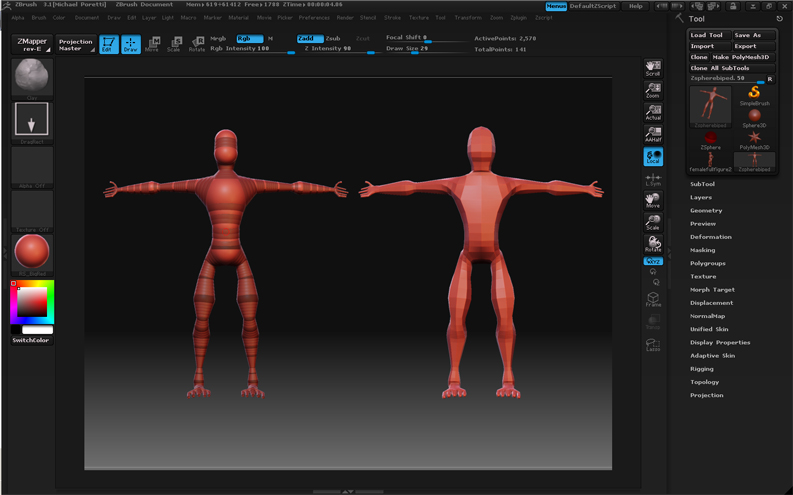Click the Load Tool button
The image size is (793, 495).
click(710, 35)
